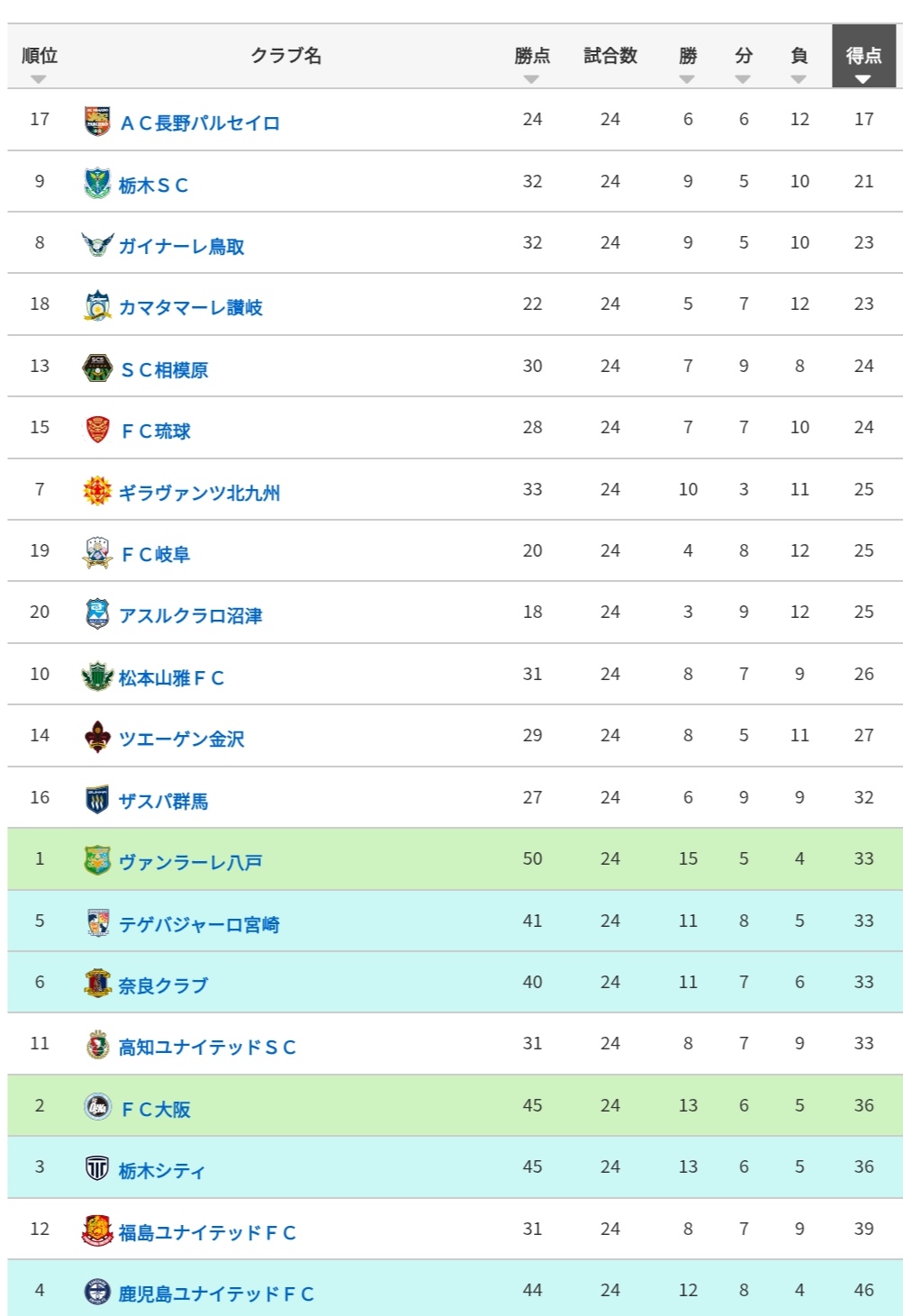Sort by 勝点 using its arrow
Screen dimensions: 903x1316
(531, 79)
